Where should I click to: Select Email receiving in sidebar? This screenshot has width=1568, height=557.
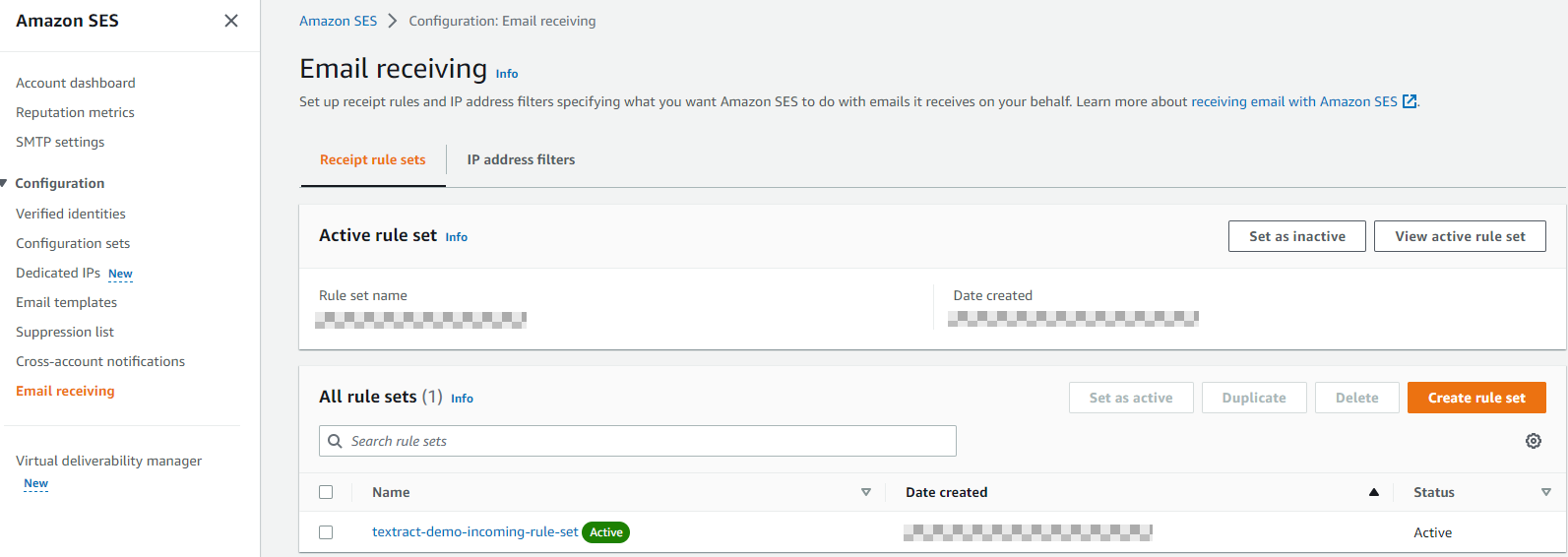coord(65,391)
